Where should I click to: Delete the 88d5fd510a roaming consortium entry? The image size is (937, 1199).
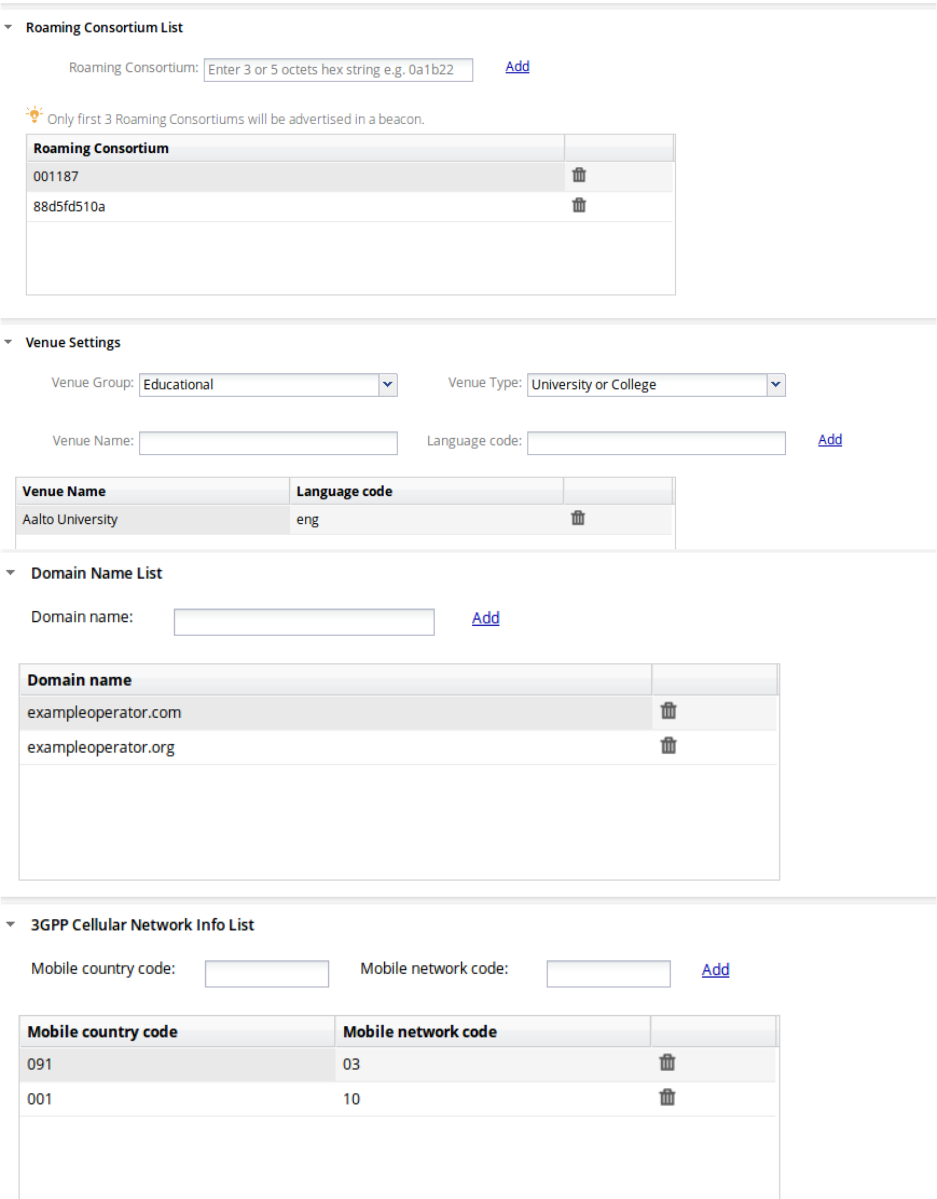point(579,206)
